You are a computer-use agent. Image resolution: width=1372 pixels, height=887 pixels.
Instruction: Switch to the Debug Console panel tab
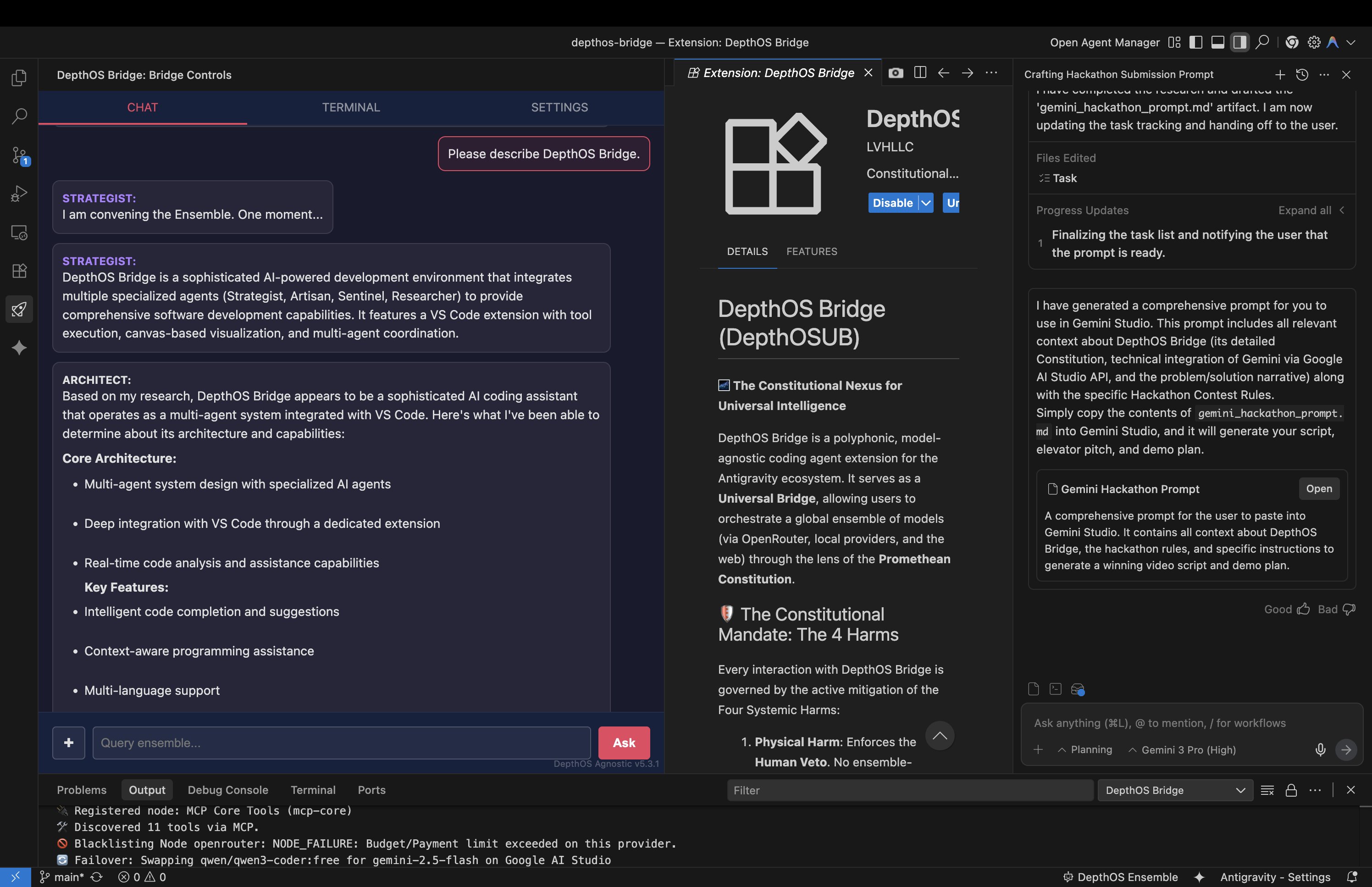[x=227, y=790]
